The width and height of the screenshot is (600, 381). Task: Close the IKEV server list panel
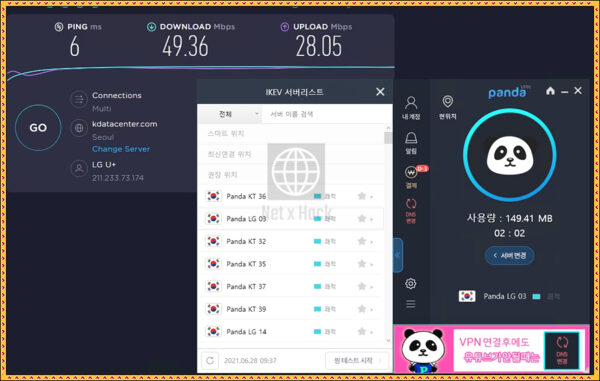[x=380, y=92]
